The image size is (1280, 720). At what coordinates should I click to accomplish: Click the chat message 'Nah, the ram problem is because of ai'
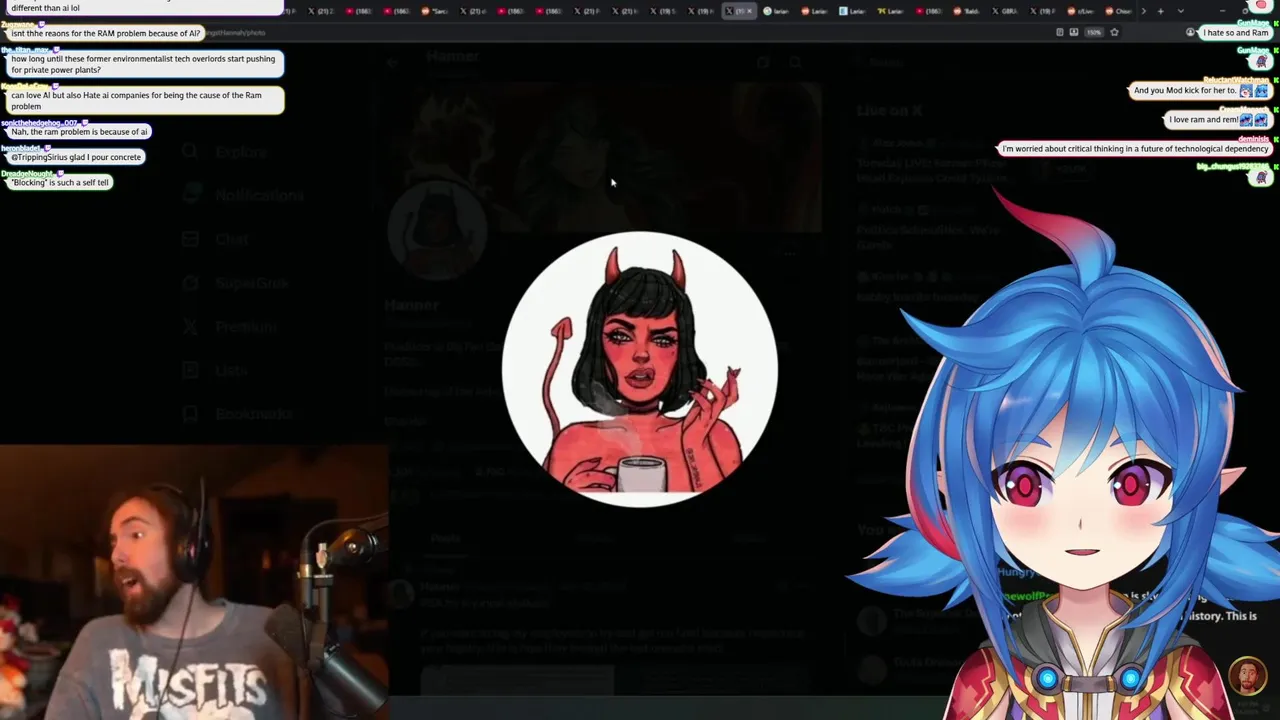coord(79,131)
